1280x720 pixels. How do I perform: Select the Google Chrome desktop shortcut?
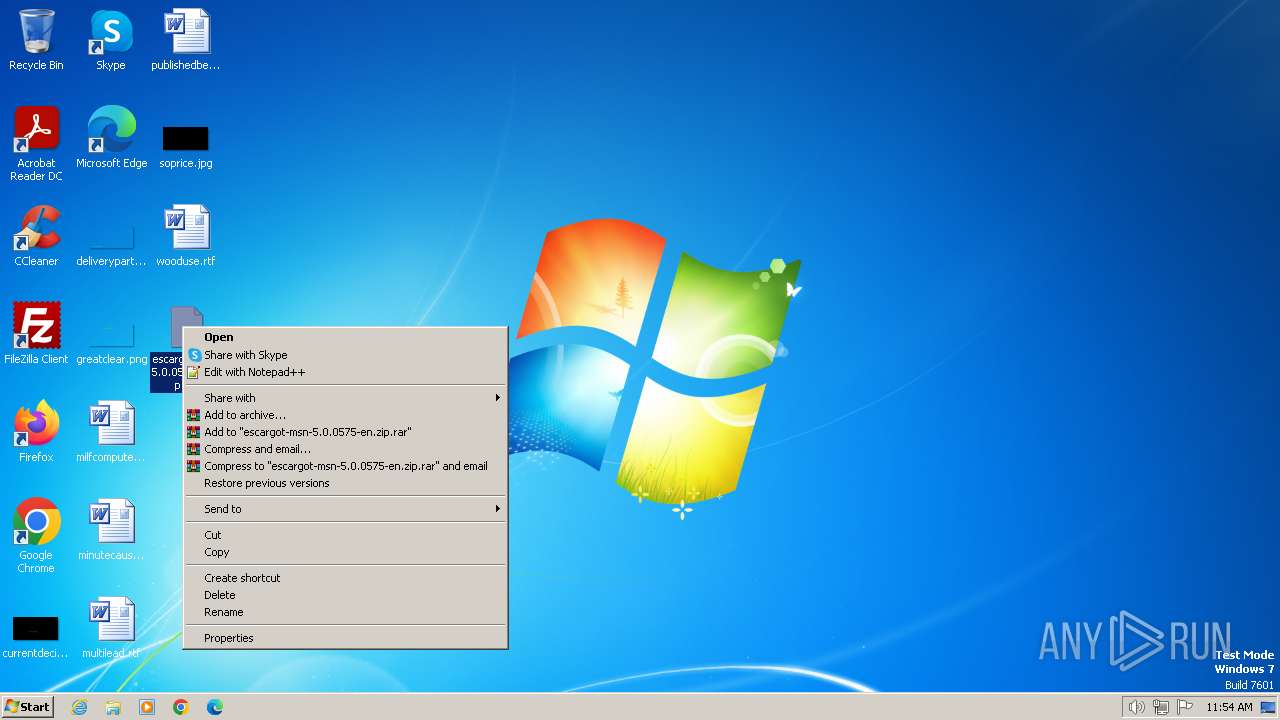[36, 536]
